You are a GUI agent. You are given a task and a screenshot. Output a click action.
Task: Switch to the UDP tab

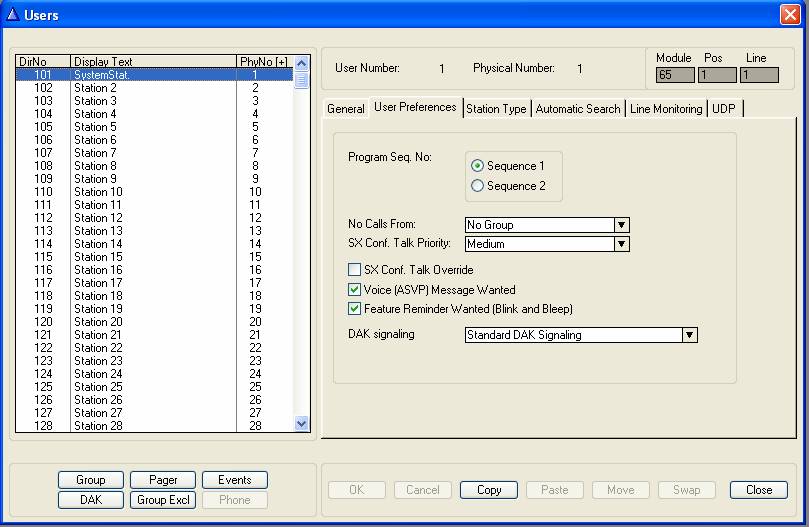[x=724, y=109]
